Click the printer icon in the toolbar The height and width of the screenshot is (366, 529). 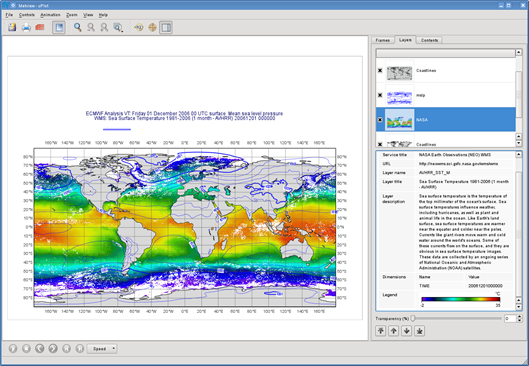pyautogui.click(x=26, y=27)
